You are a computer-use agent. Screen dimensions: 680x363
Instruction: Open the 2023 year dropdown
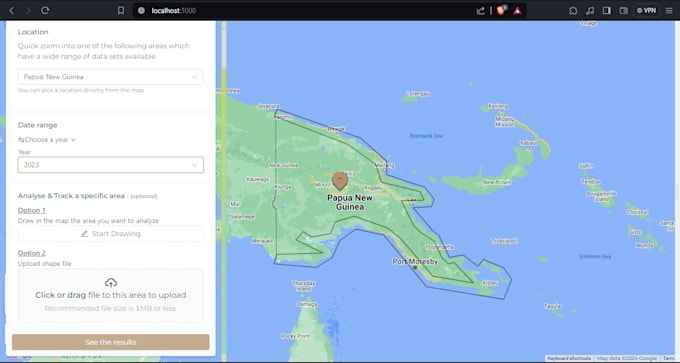[111, 165]
